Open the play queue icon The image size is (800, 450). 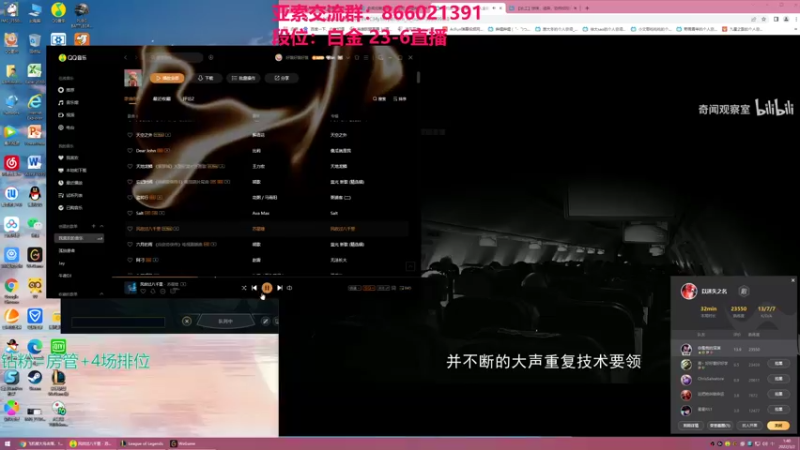[406, 288]
